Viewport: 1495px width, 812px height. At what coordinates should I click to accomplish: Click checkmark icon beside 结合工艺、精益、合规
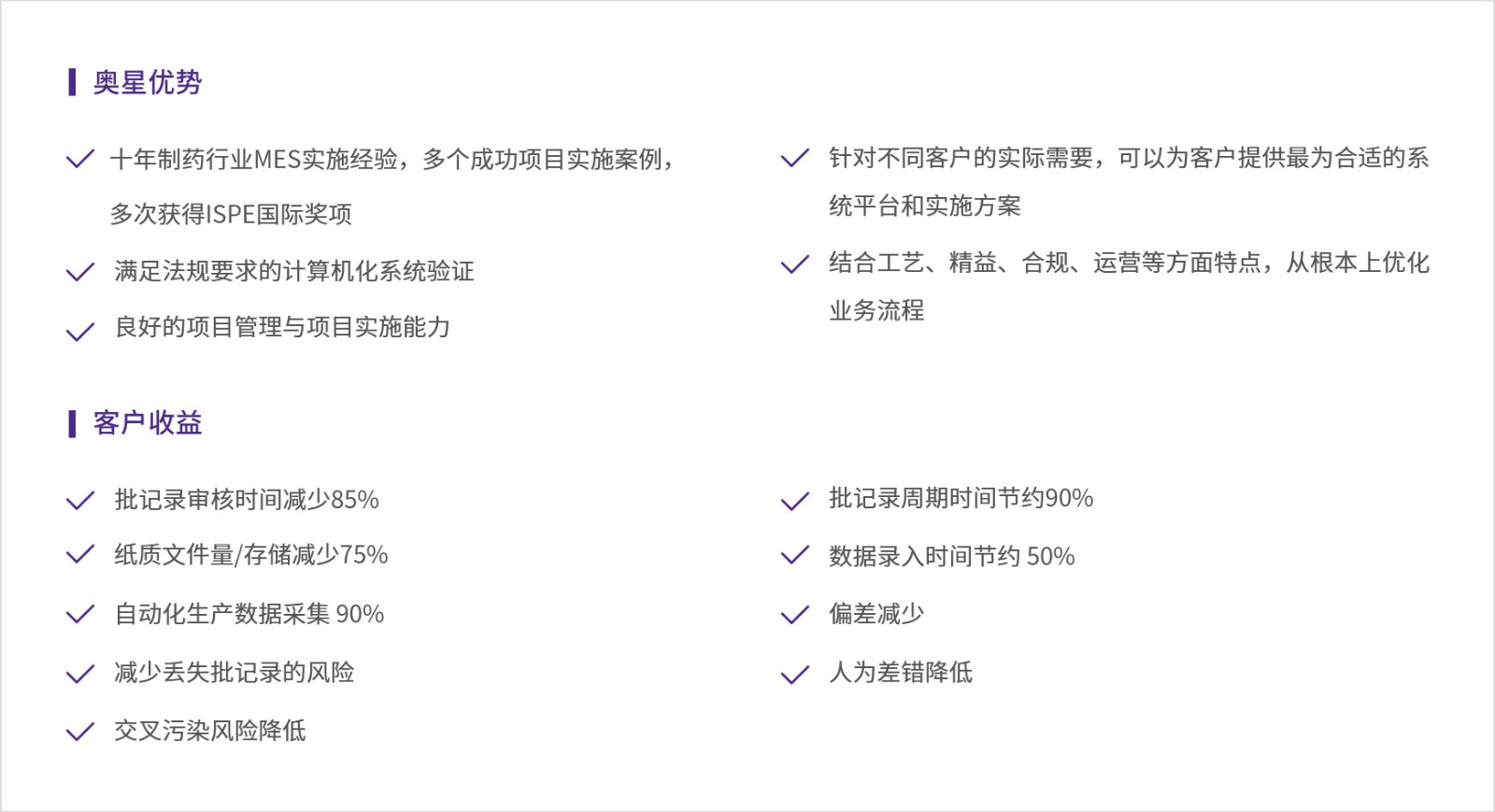794,264
